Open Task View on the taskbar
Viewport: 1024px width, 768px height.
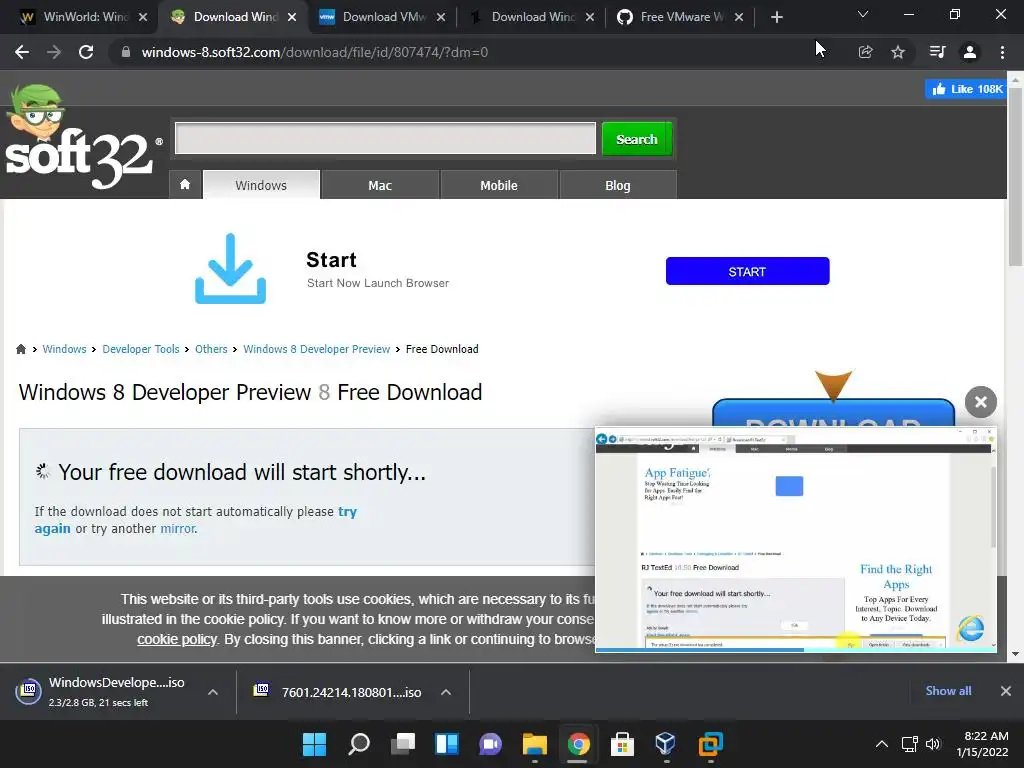point(403,744)
